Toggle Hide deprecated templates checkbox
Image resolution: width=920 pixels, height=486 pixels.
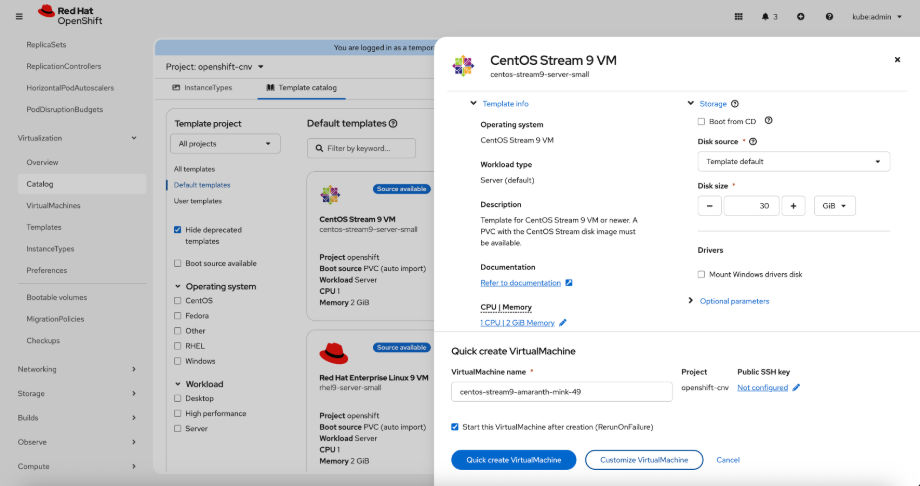177,230
